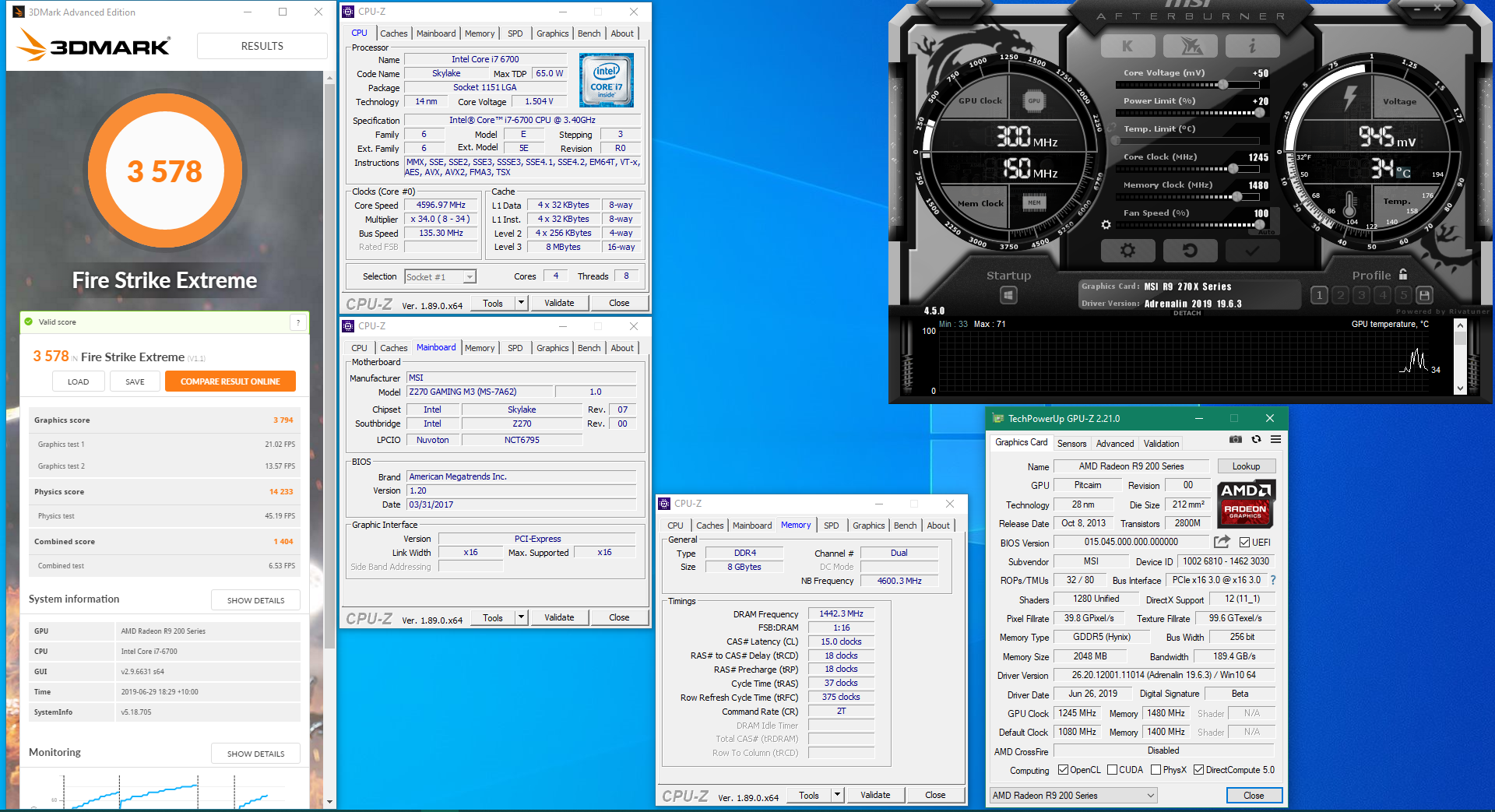Open the Socket #1 selection dropdown in CPU-Z
Image resolution: width=1495 pixels, height=812 pixels.
440,277
